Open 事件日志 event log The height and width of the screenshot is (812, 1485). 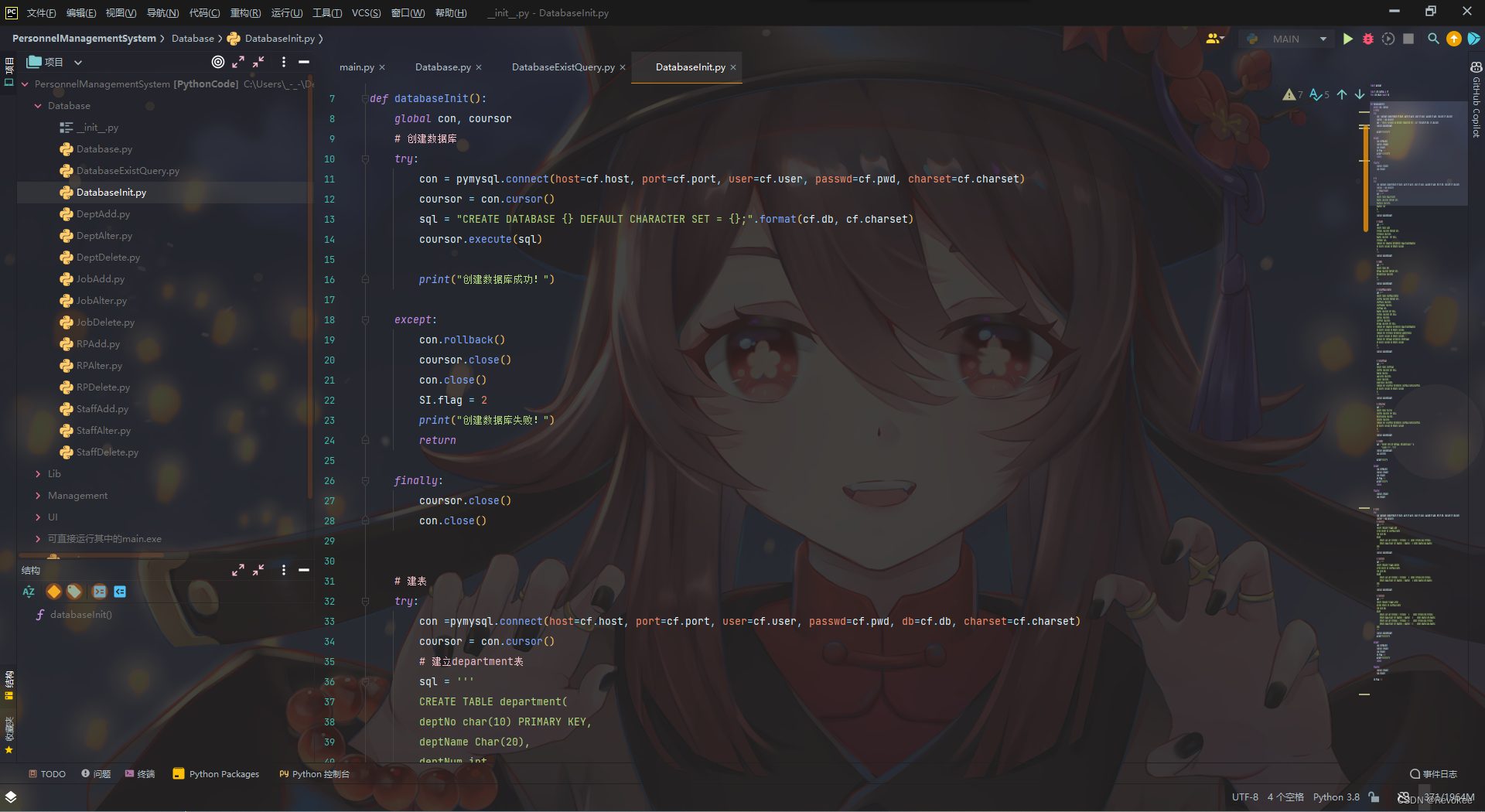pyautogui.click(x=1434, y=774)
